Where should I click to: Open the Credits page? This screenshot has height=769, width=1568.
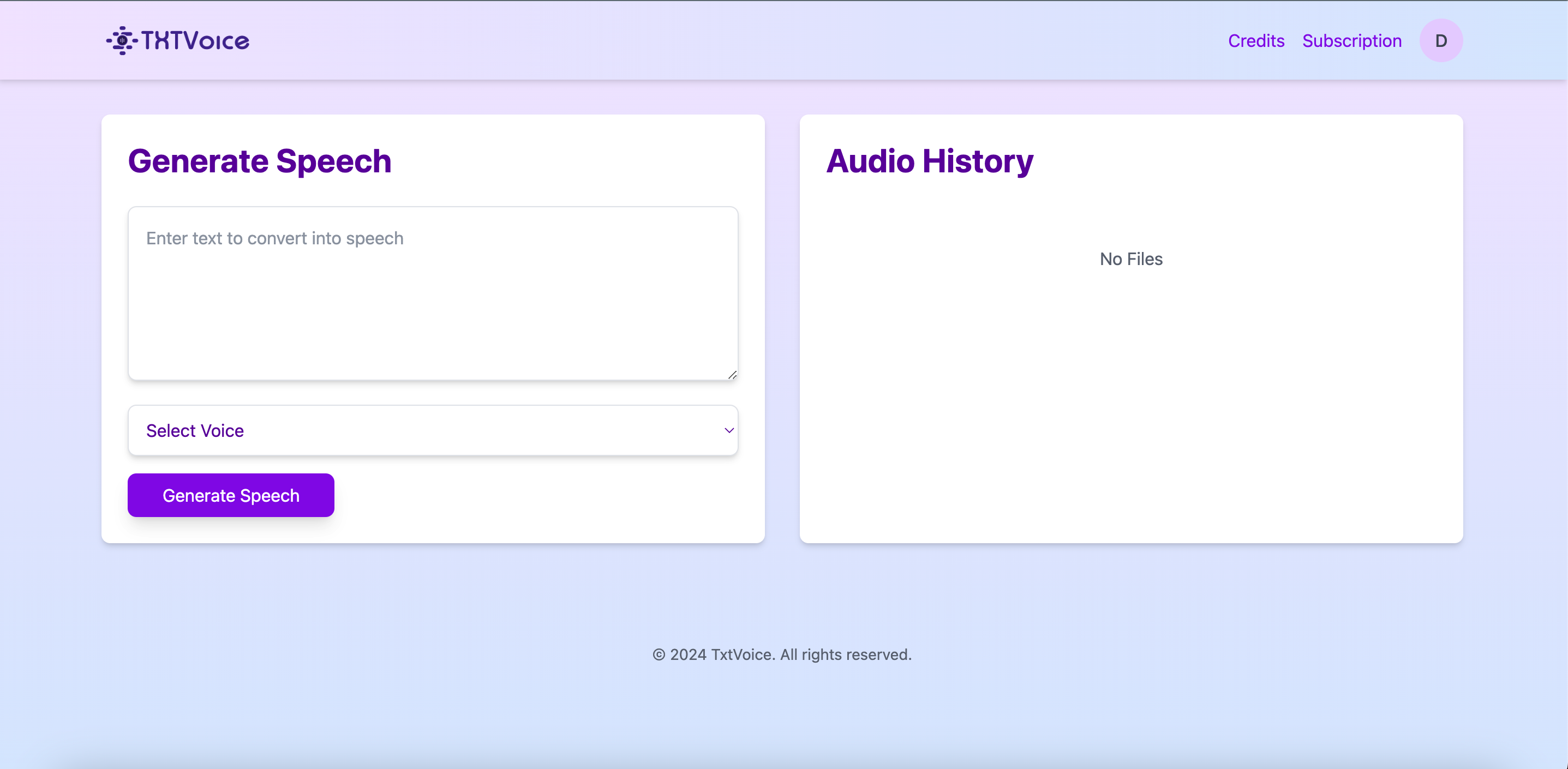tap(1256, 41)
